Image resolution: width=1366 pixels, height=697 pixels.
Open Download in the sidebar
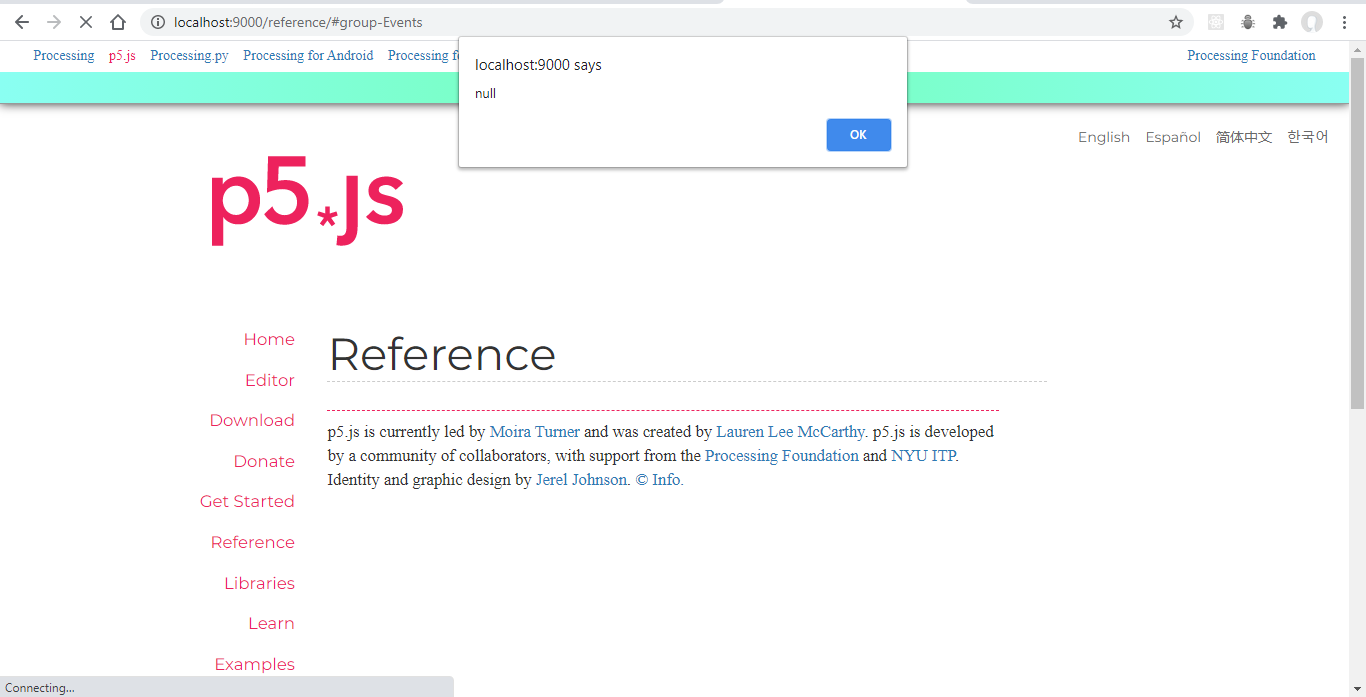point(252,421)
